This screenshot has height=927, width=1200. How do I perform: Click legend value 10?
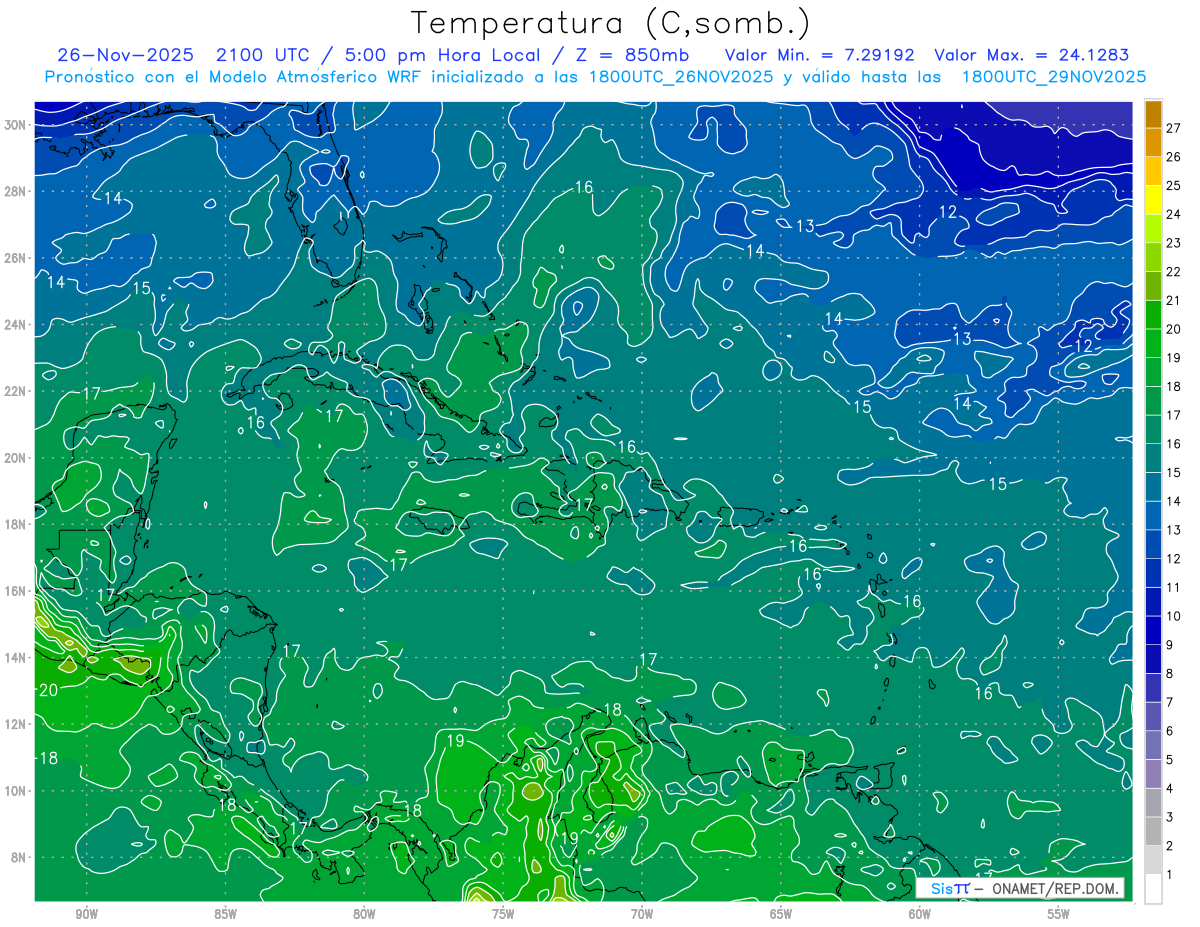click(1173, 616)
